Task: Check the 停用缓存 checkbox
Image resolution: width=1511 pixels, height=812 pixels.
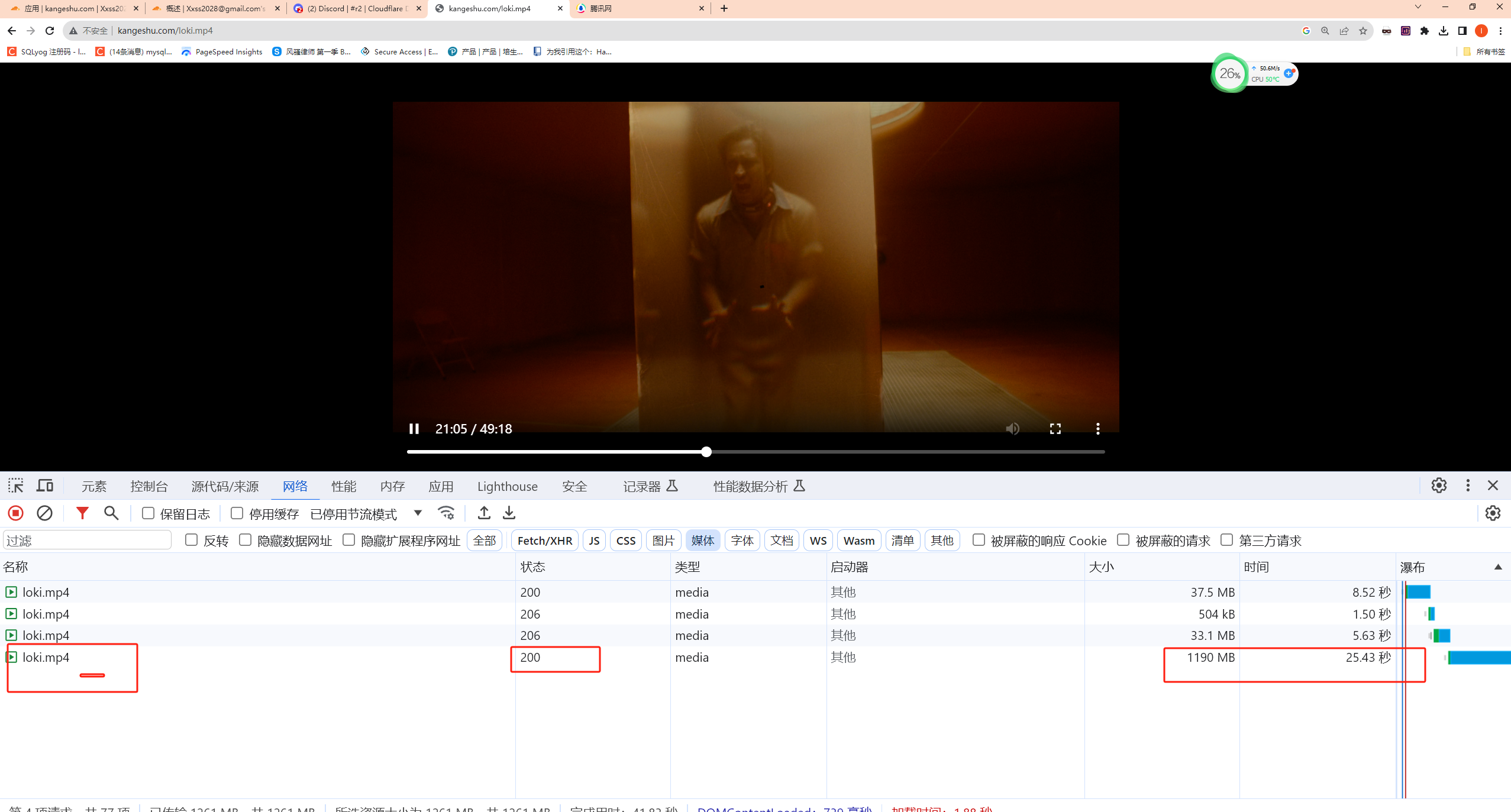Action: pos(237,513)
